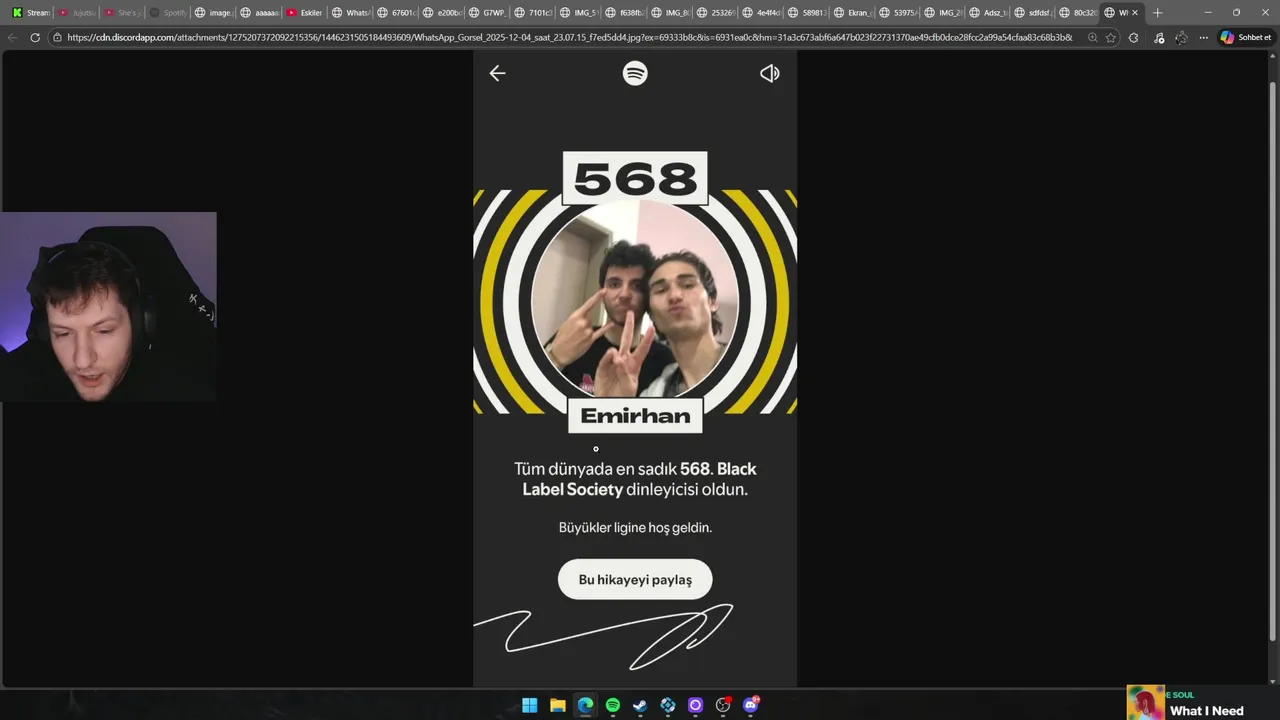Click the zoom magnifier icon in address bar

[x=1092, y=37]
